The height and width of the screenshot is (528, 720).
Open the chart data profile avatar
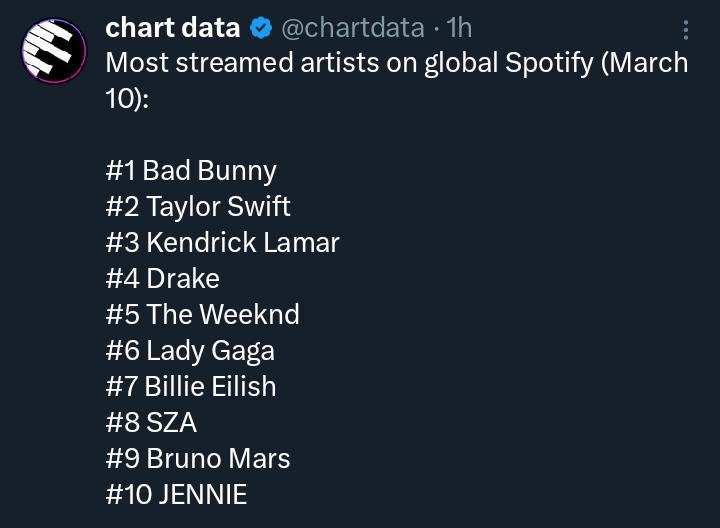[54, 51]
